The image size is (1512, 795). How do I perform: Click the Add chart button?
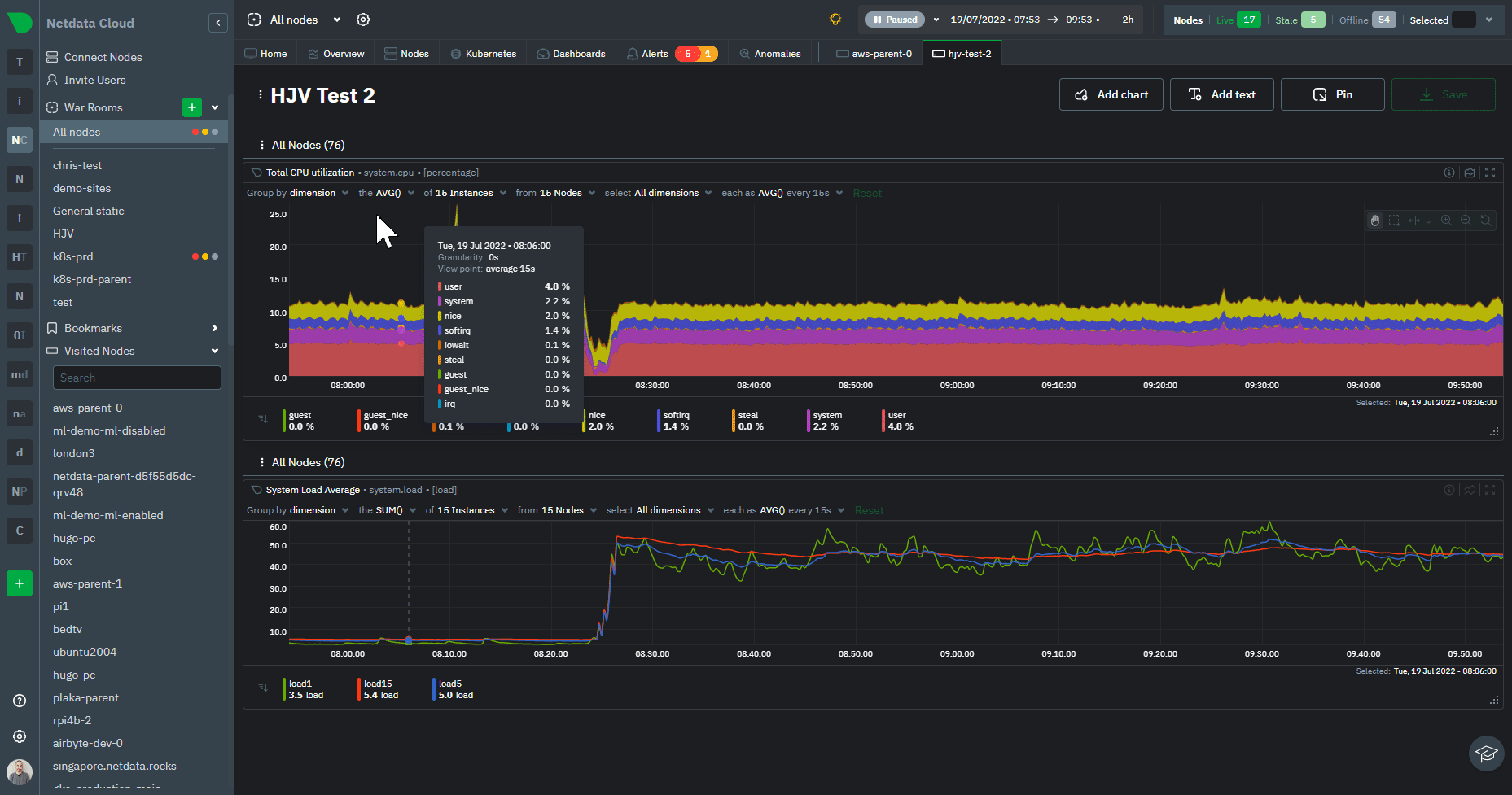[1111, 94]
